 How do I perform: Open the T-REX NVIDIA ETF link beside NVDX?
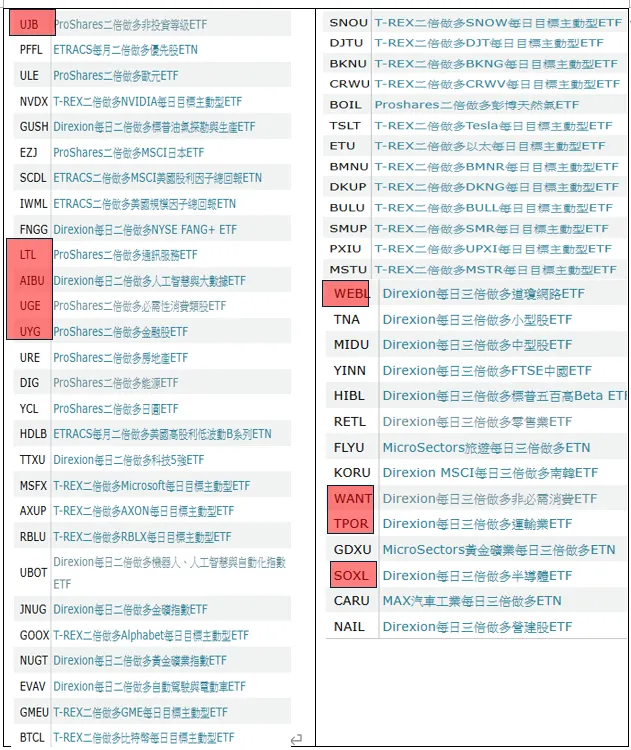click(148, 101)
